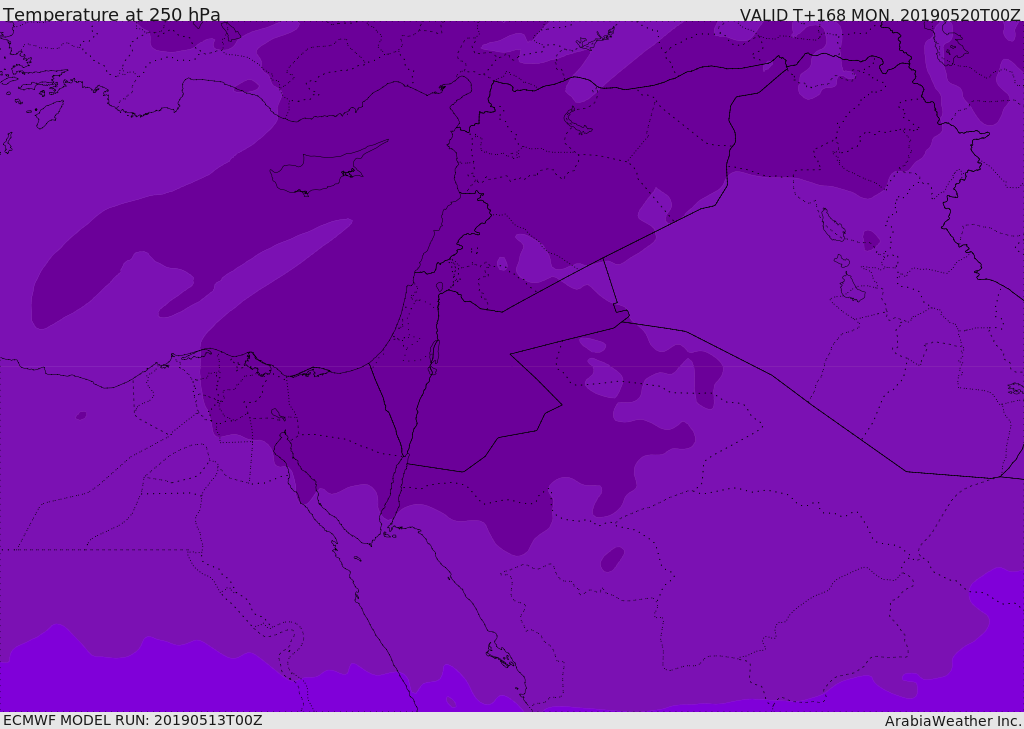Click the ArabiaWeather Inc. credit text
1024x729 pixels.
(953, 721)
